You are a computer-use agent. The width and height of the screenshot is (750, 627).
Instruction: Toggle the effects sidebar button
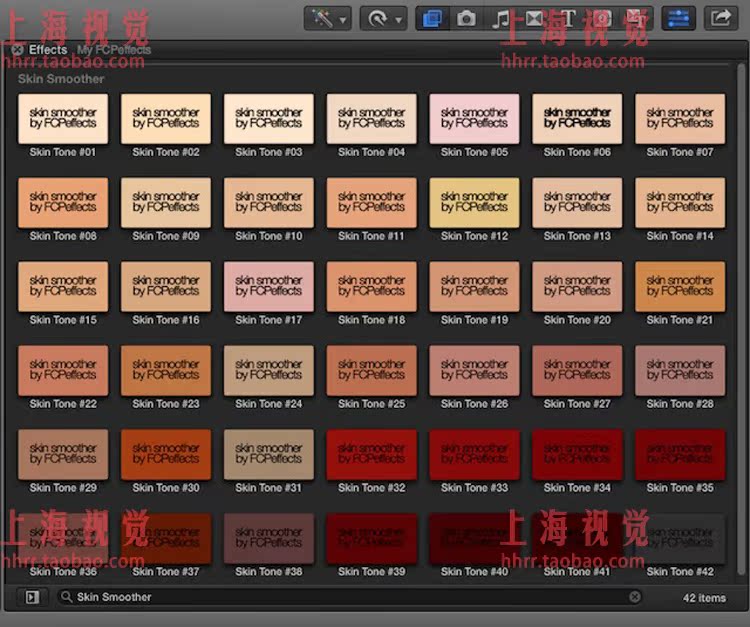point(32,597)
